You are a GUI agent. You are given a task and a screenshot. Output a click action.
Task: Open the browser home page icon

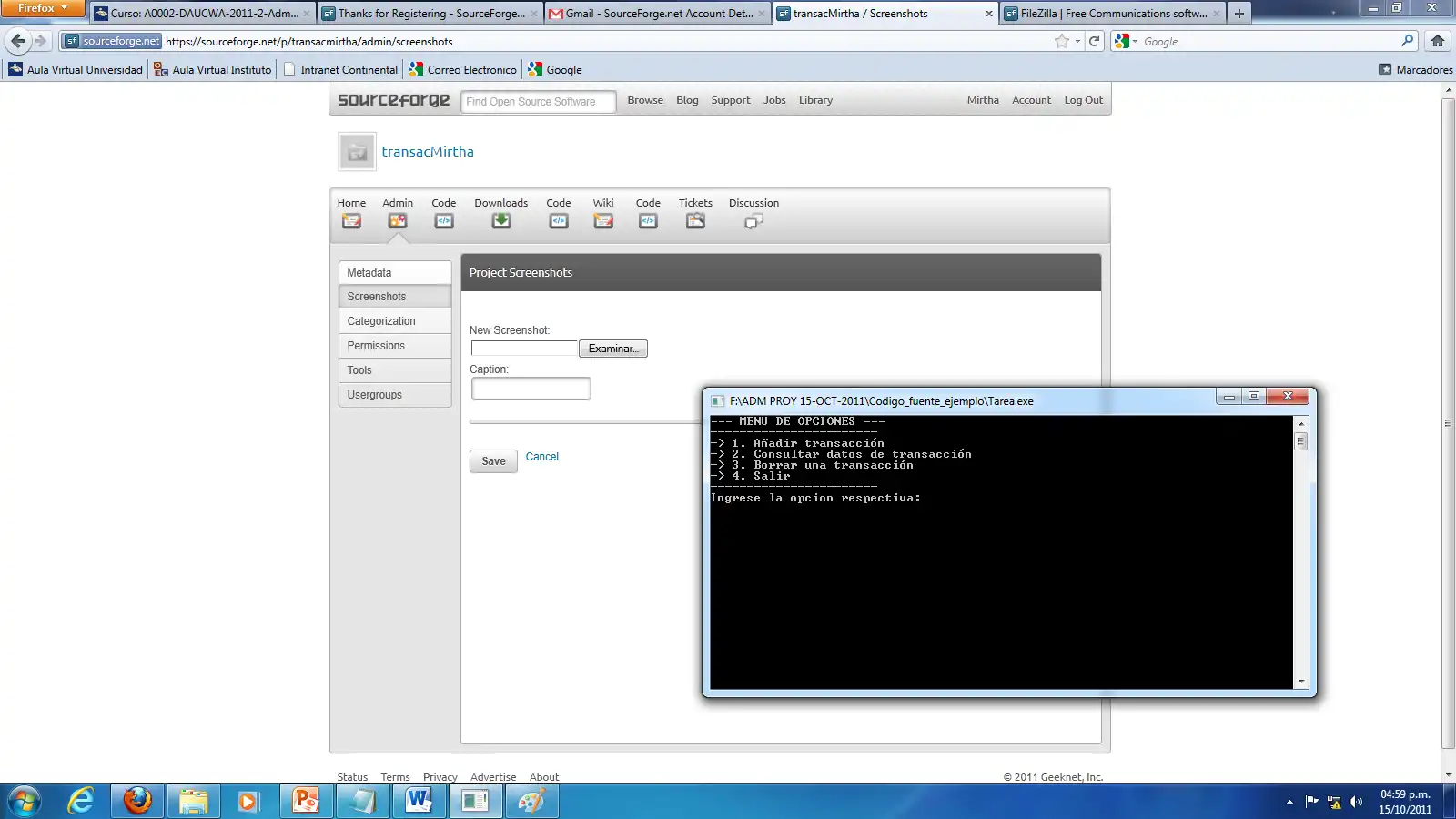click(1438, 41)
